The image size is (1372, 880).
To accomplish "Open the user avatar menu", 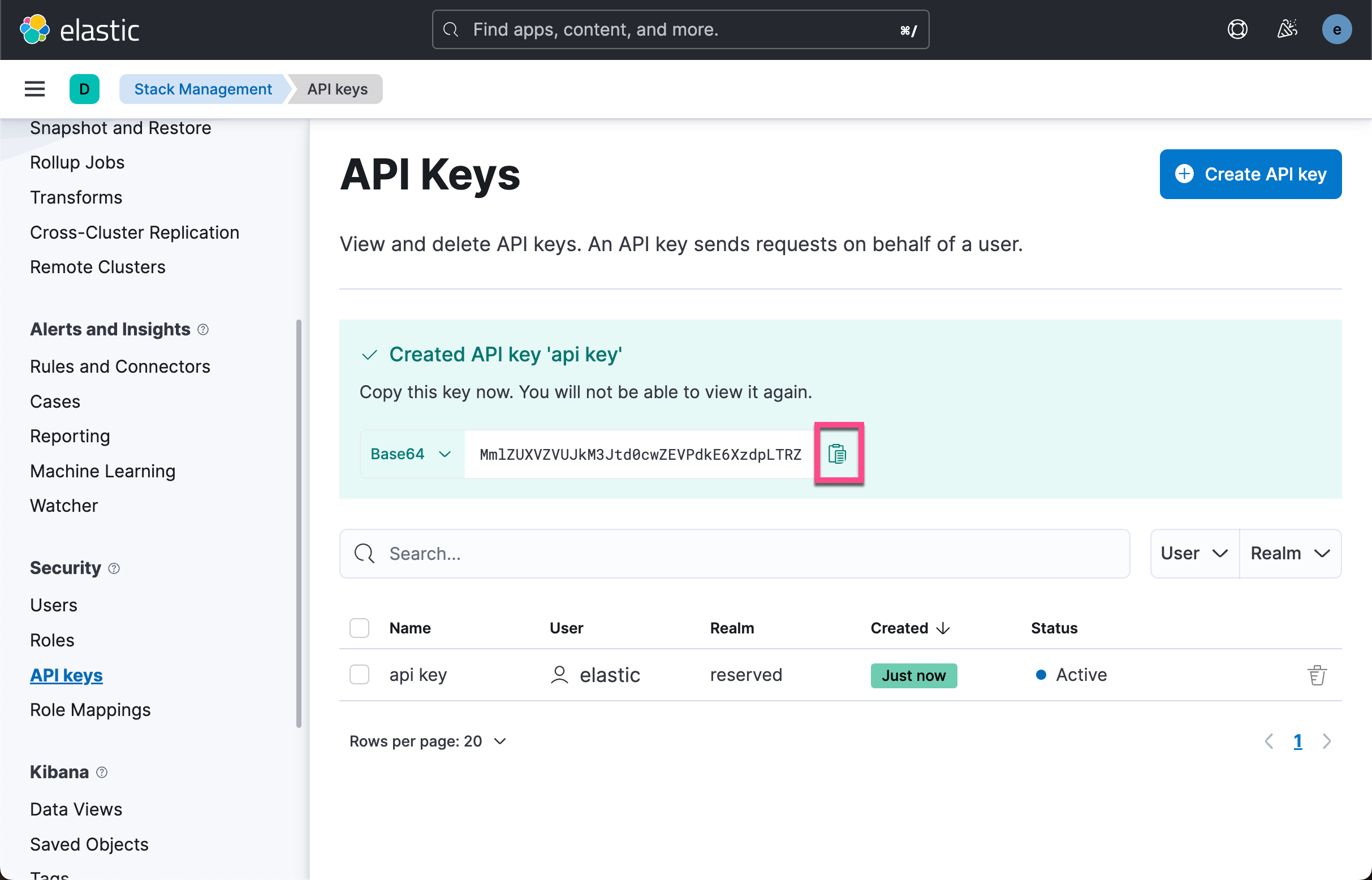I will pyautogui.click(x=1336, y=29).
